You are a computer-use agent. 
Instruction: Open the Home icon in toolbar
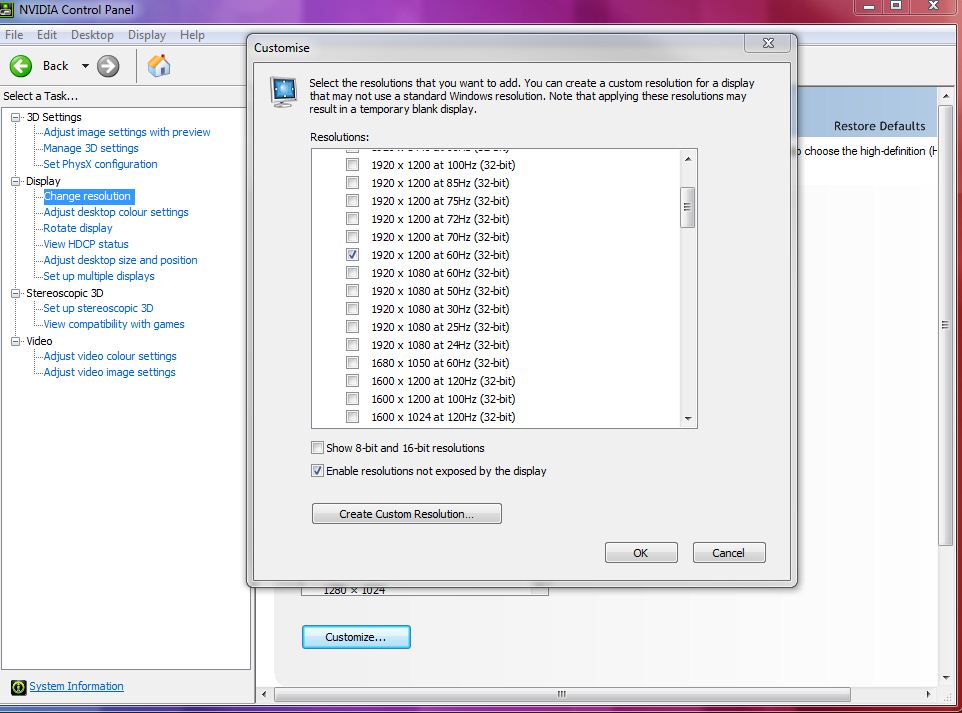click(159, 66)
